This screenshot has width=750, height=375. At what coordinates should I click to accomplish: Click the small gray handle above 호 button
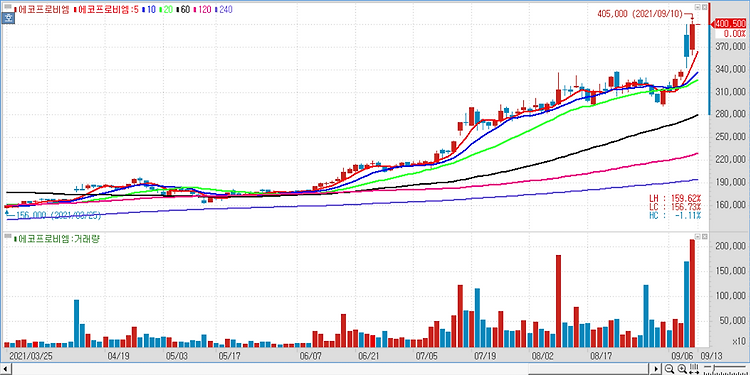[8, 8]
